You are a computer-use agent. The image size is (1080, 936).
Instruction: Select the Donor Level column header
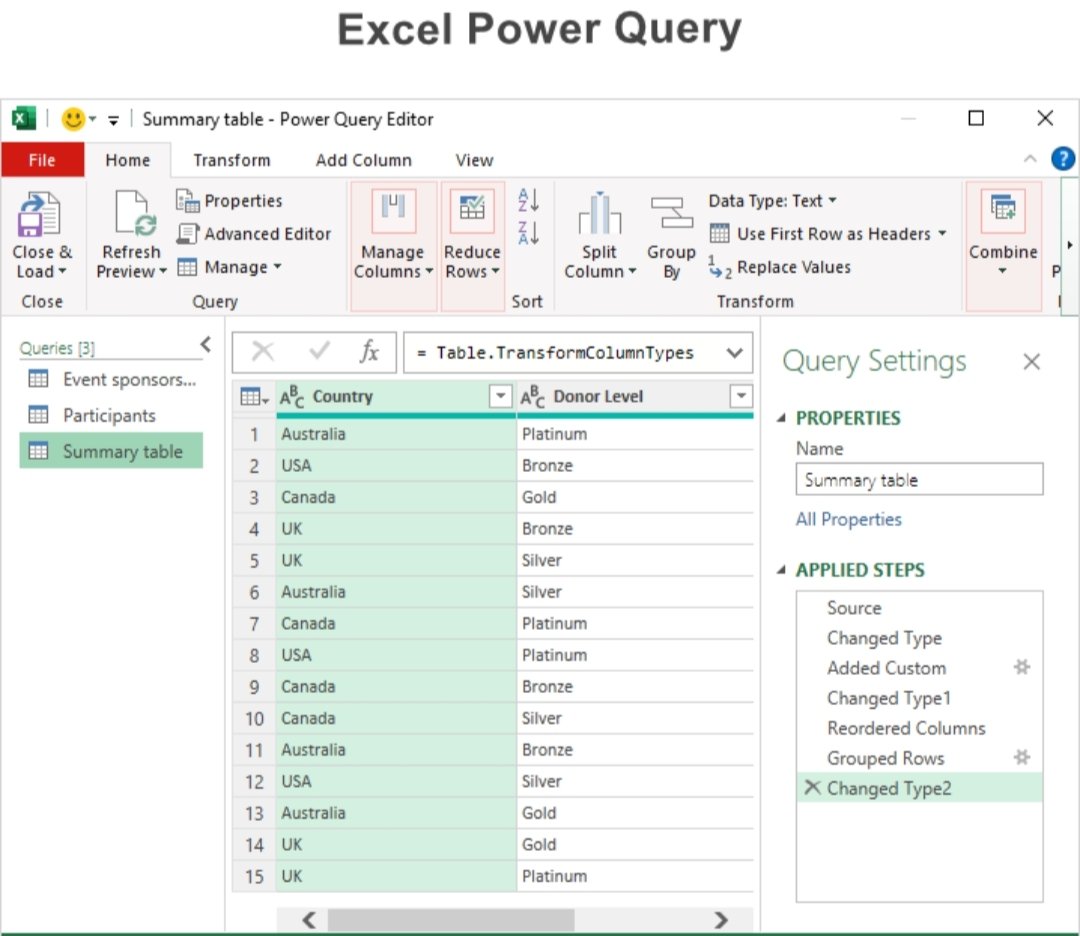pyautogui.click(x=636, y=397)
